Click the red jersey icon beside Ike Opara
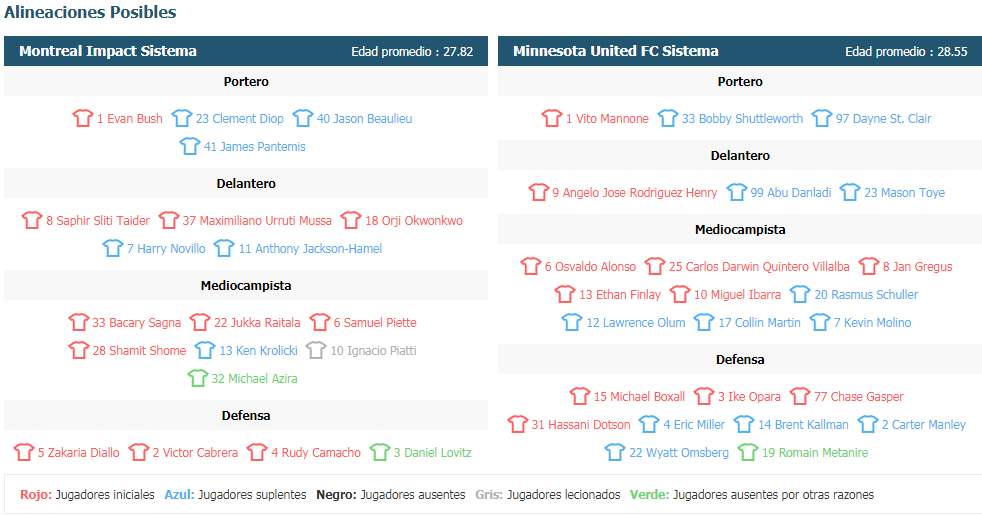Viewport: 982px width, 515px height. [x=704, y=396]
